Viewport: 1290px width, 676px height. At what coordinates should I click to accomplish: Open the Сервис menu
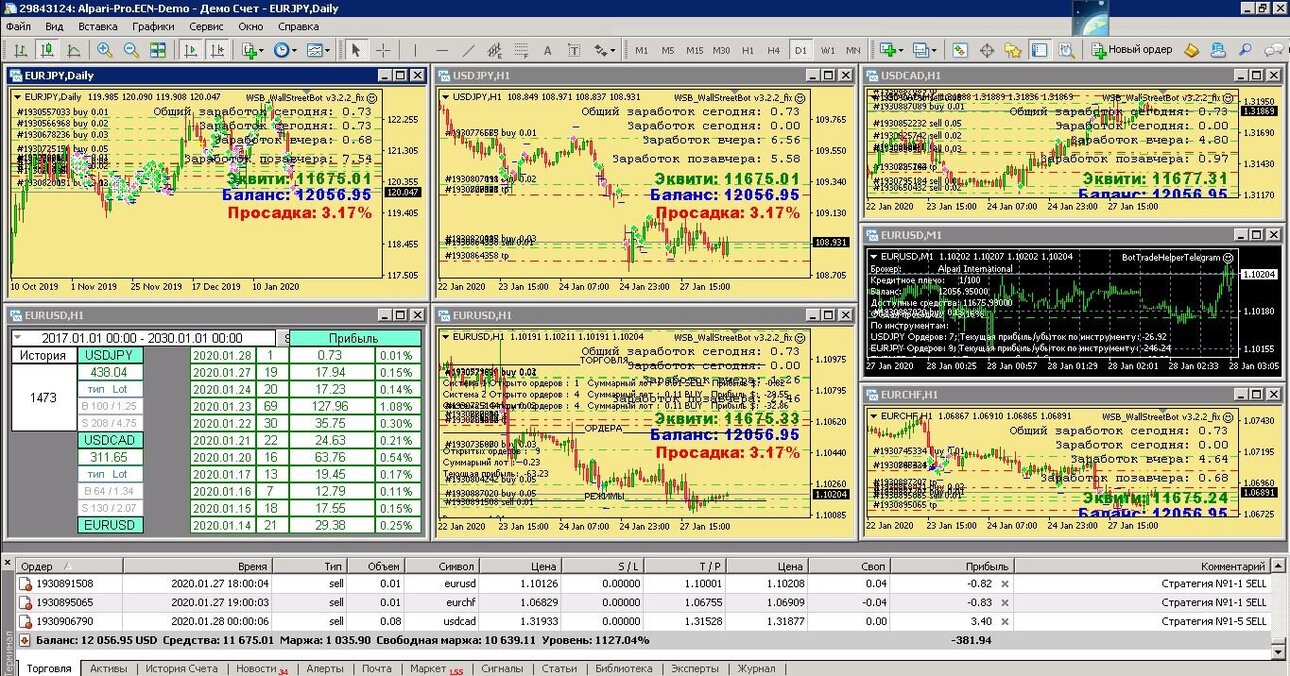(206, 27)
